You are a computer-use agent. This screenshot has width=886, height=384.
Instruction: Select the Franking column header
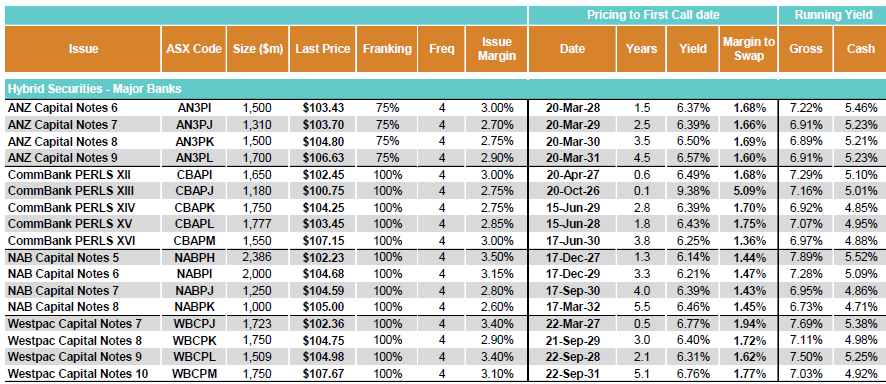point(387,49)
